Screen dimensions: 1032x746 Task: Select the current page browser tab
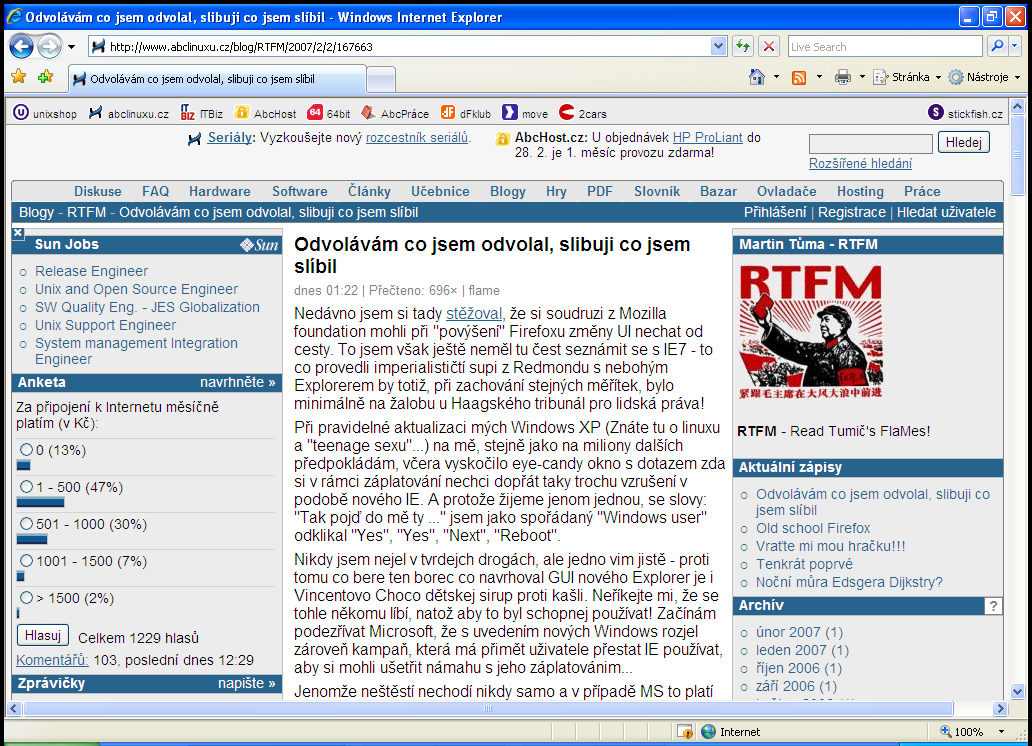click(217, 79)
